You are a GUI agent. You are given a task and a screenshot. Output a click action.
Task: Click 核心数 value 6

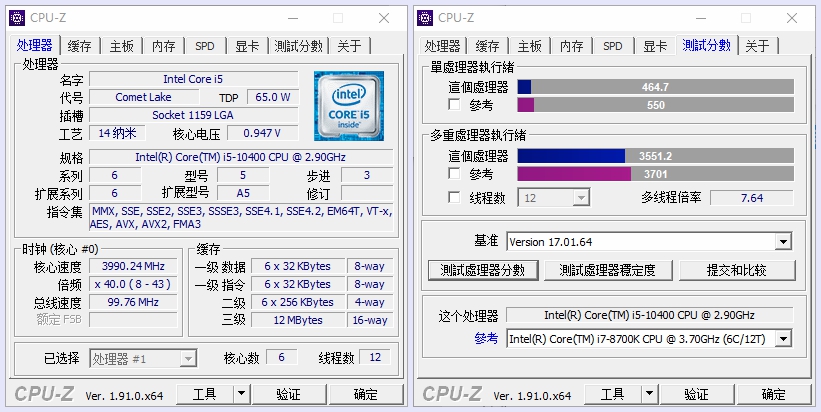(x=282, y=357)
